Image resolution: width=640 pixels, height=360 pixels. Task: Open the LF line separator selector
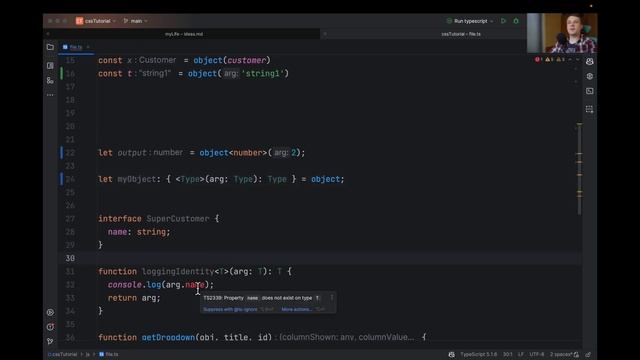tap(521, 354)
